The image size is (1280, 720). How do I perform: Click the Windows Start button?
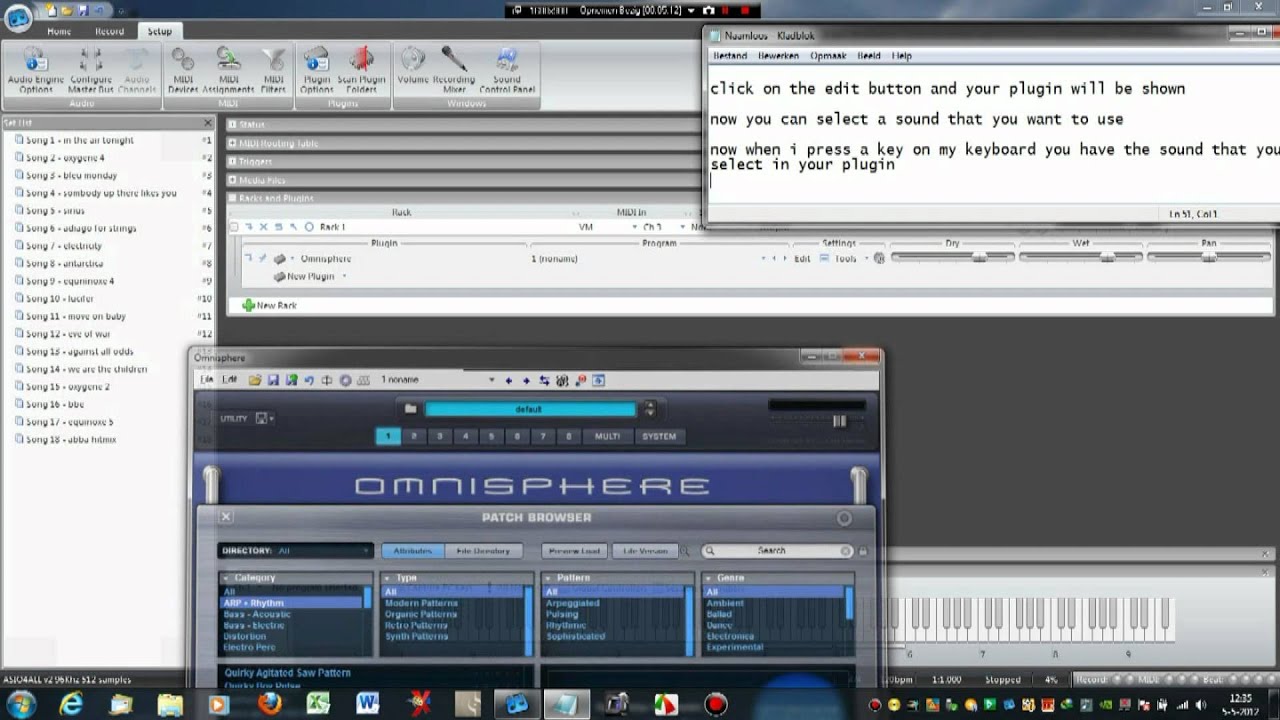pos(21,704)
